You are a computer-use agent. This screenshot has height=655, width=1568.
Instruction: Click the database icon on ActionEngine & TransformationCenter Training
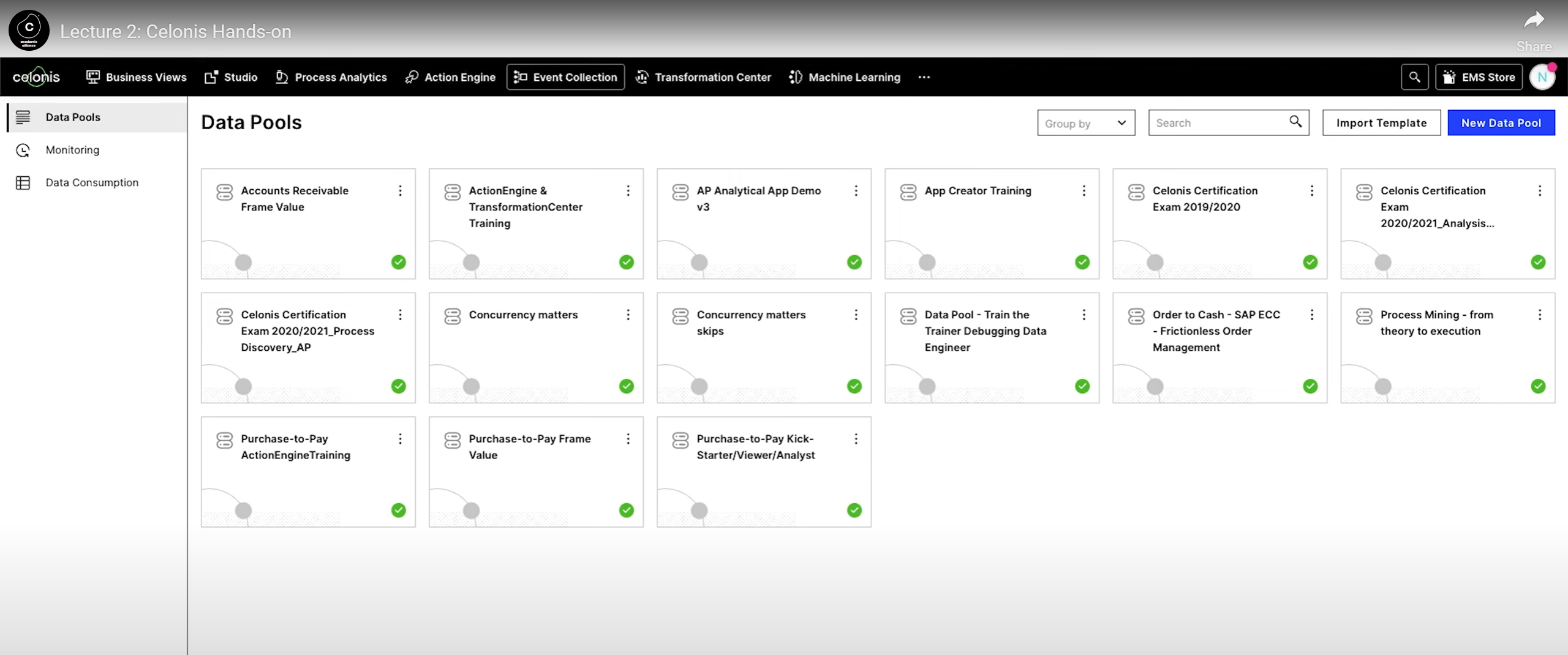click(453, 192)
